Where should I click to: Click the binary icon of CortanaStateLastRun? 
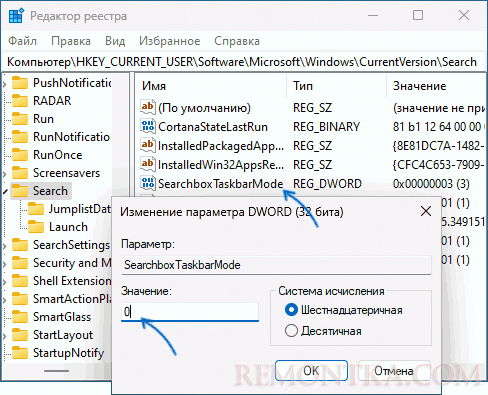(148, 126)
